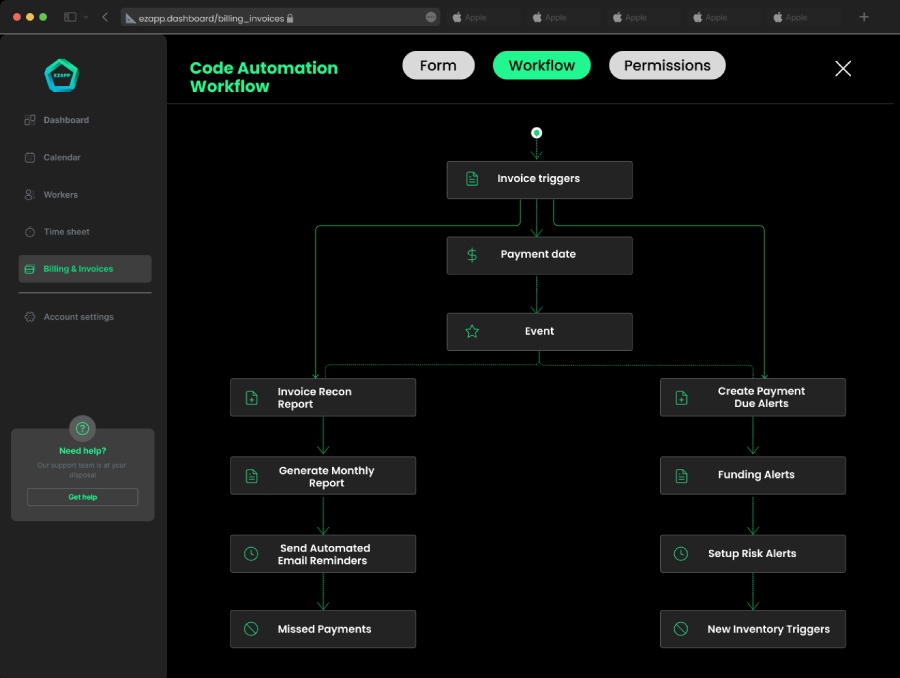Click the blocked icon on Missed Payments
Image resolution: width=900 pixels, height=678 pixels.
251,629
